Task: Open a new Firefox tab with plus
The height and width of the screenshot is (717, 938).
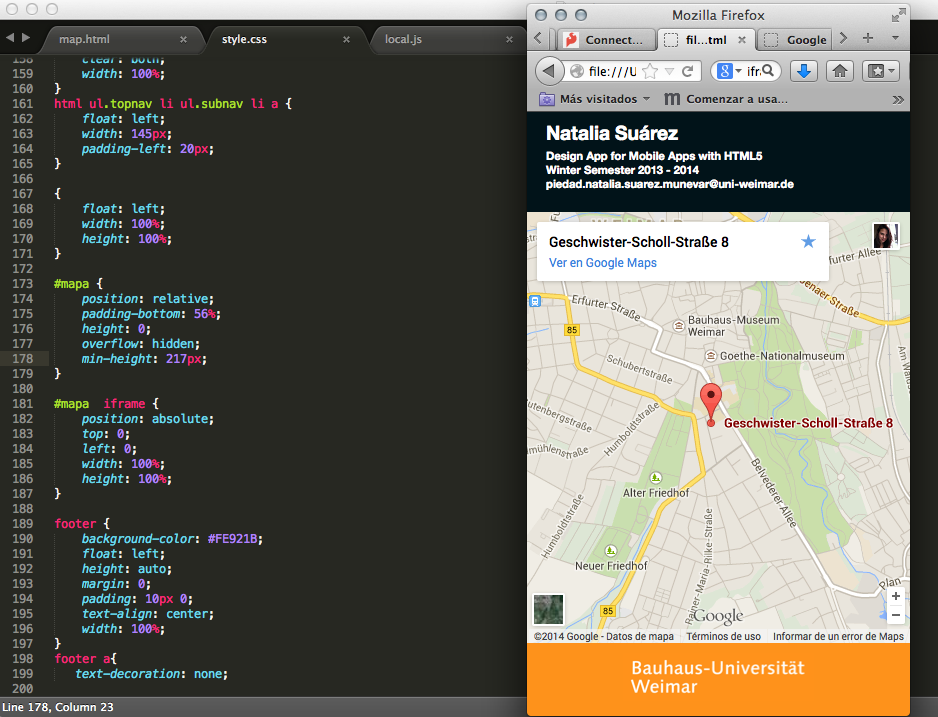Action: click(x=867, y=38)
